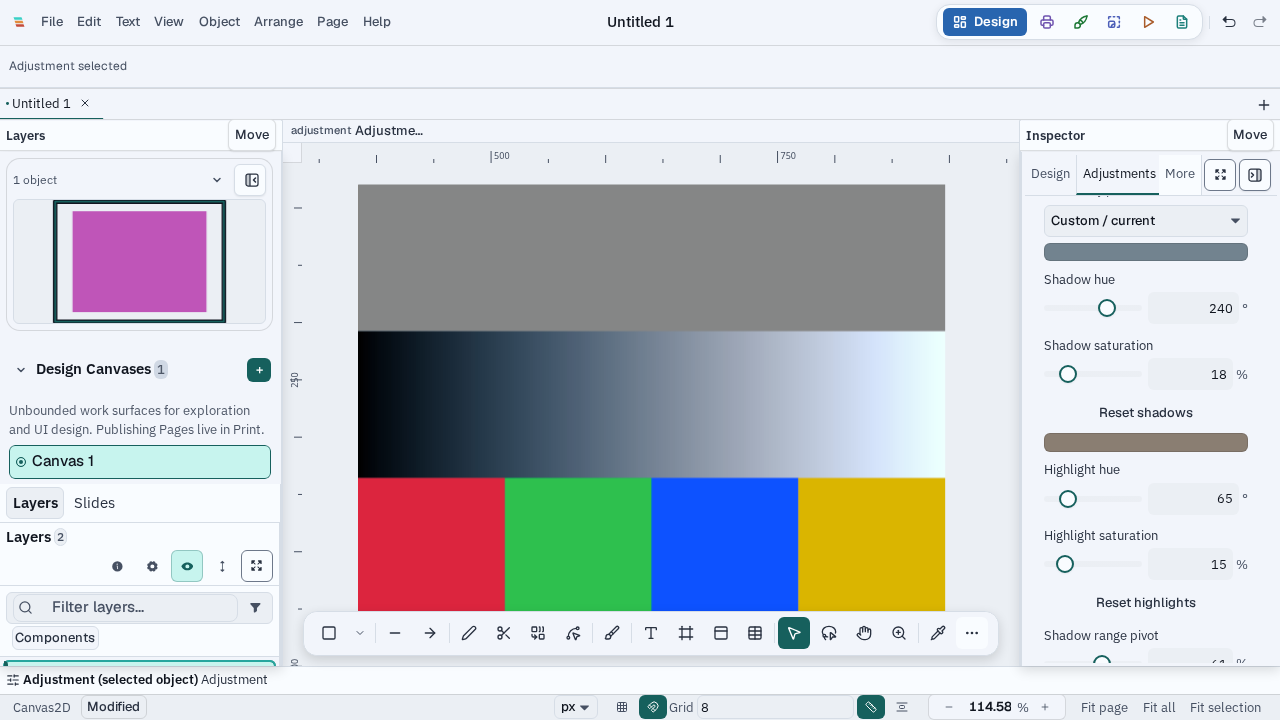Insert a table with table tool
This screenshot has width=1280, height=720.
[755, 633]
